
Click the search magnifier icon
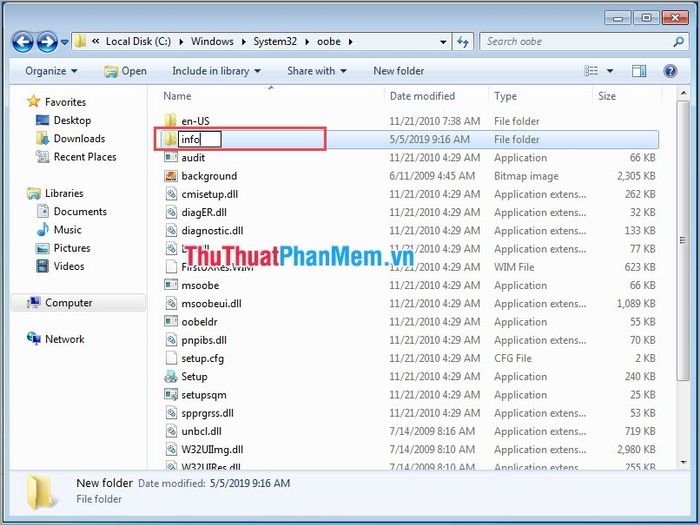coord(678,42)
